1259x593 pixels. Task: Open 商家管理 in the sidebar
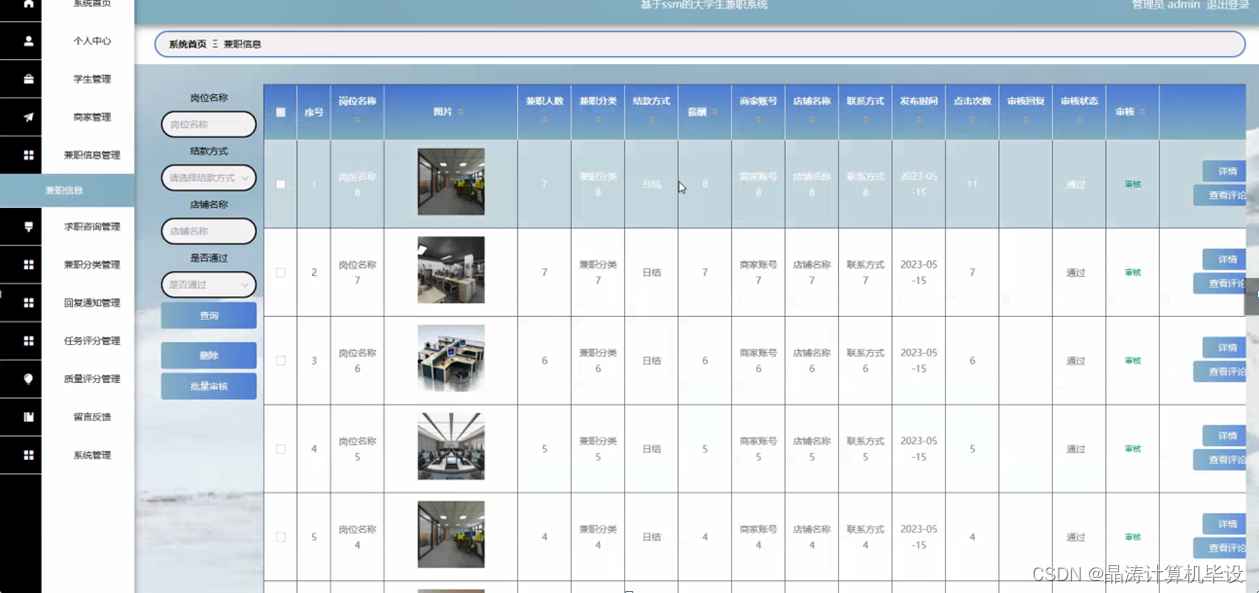click(92, 117)
